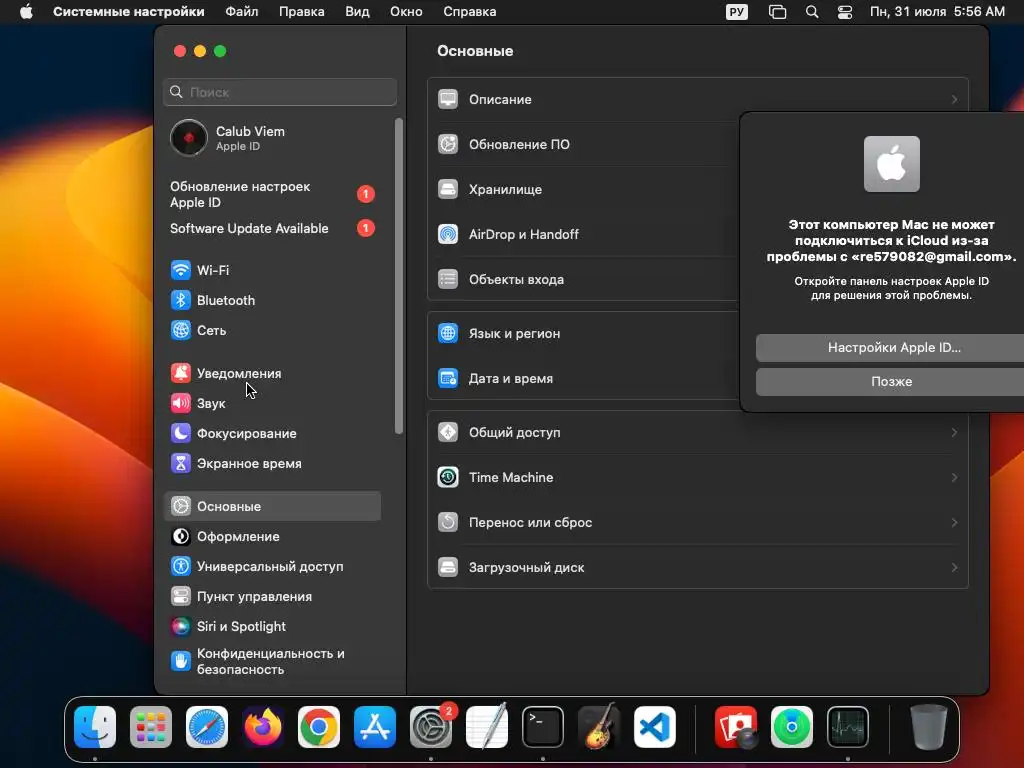This screenshot has width=1024, height=768.
Task: Open Find My in the Dock
Action: point(792,727)
